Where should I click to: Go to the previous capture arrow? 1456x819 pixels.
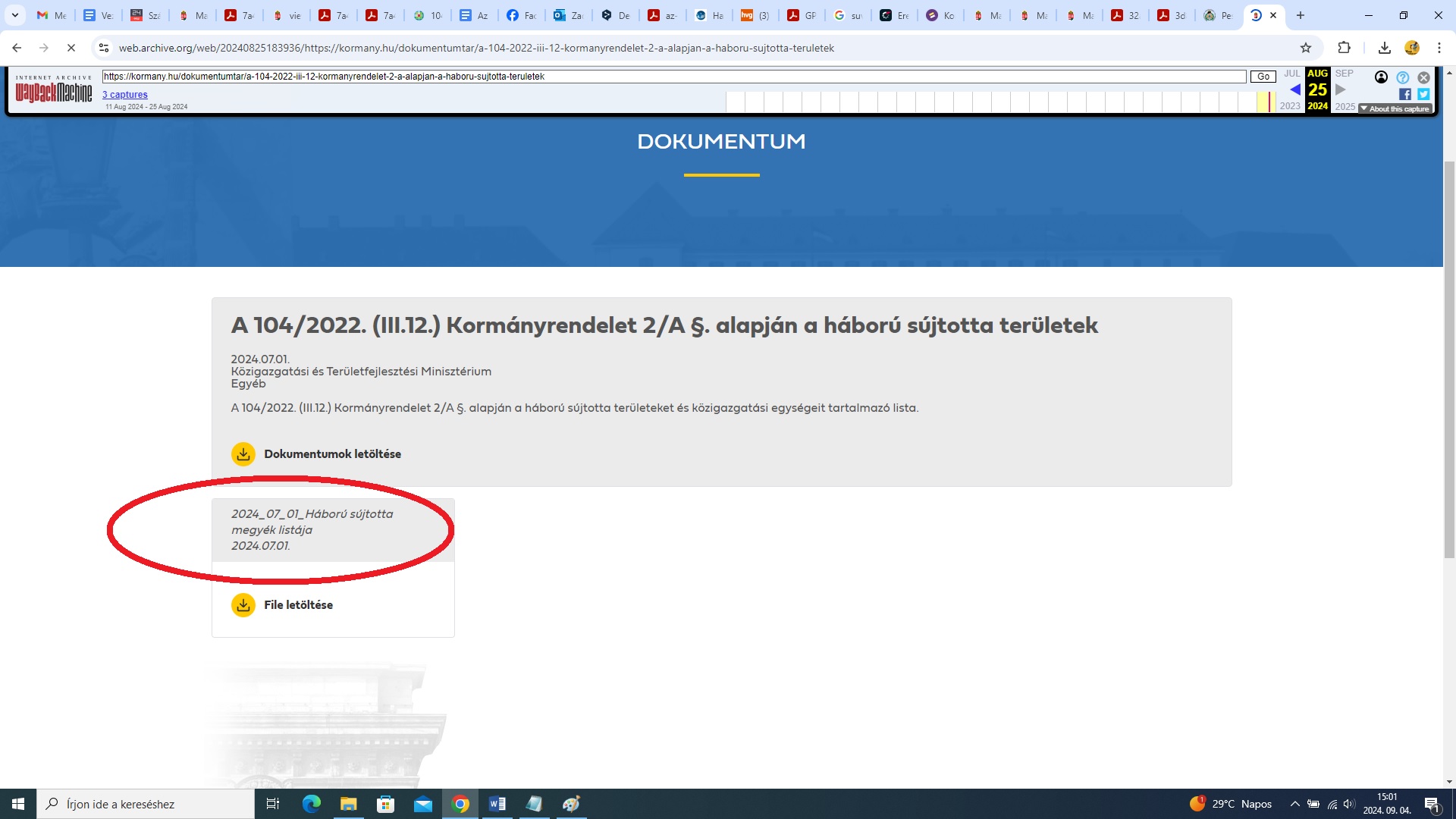[1294, 89]
